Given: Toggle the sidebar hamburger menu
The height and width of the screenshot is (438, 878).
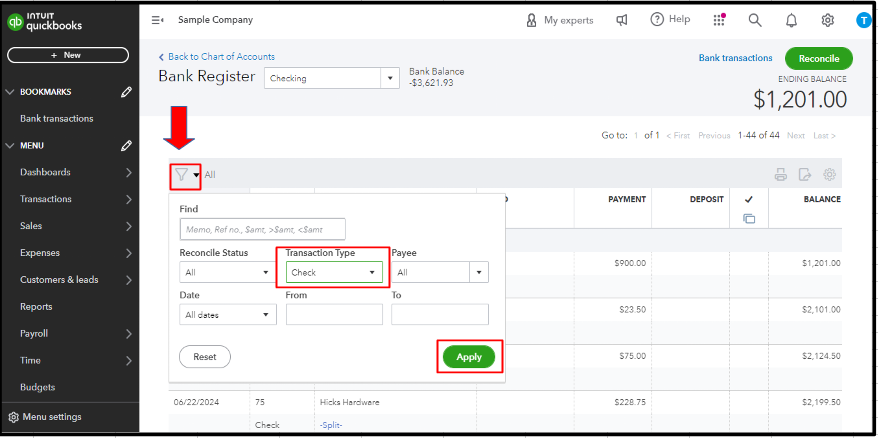Looking at the screenshot, I should (x=158, y=20).
